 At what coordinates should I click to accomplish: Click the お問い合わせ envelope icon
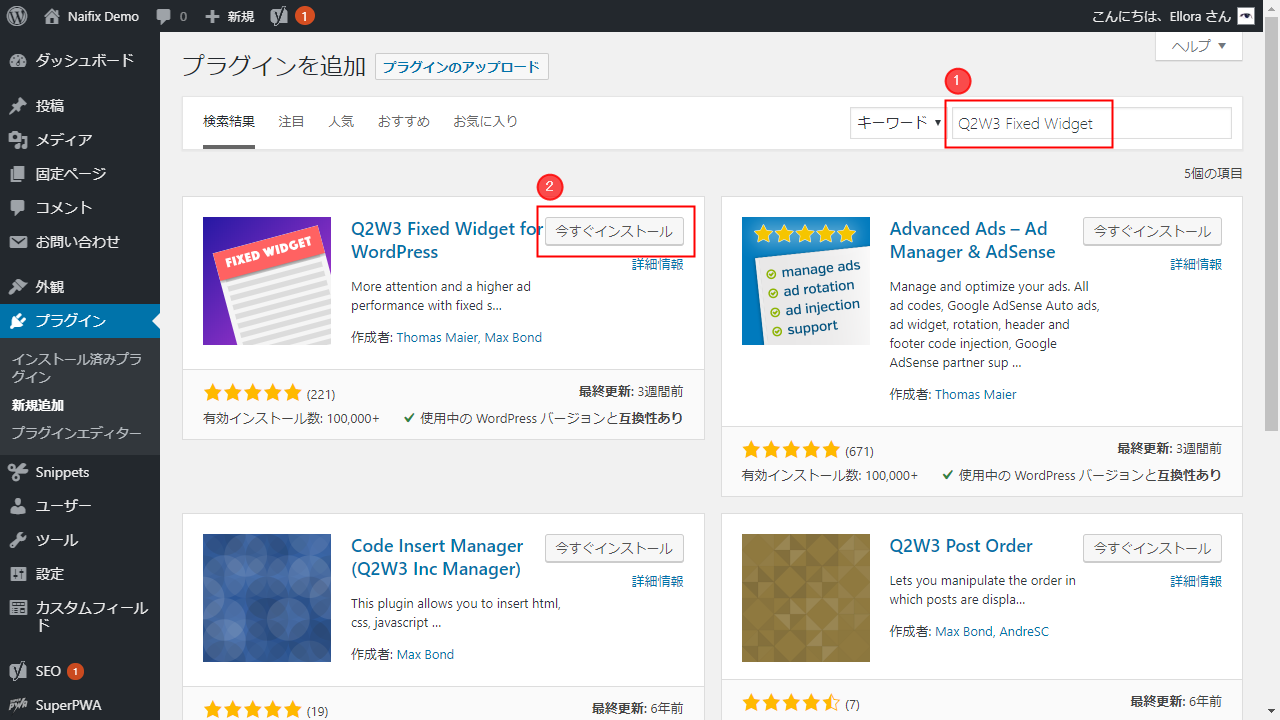click(x=17, y=242)
